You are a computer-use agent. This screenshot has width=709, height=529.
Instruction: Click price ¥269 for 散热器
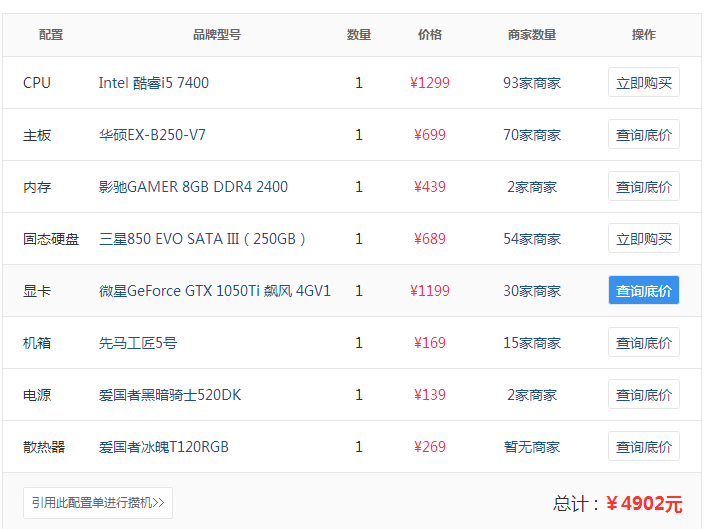coord(430,447)
